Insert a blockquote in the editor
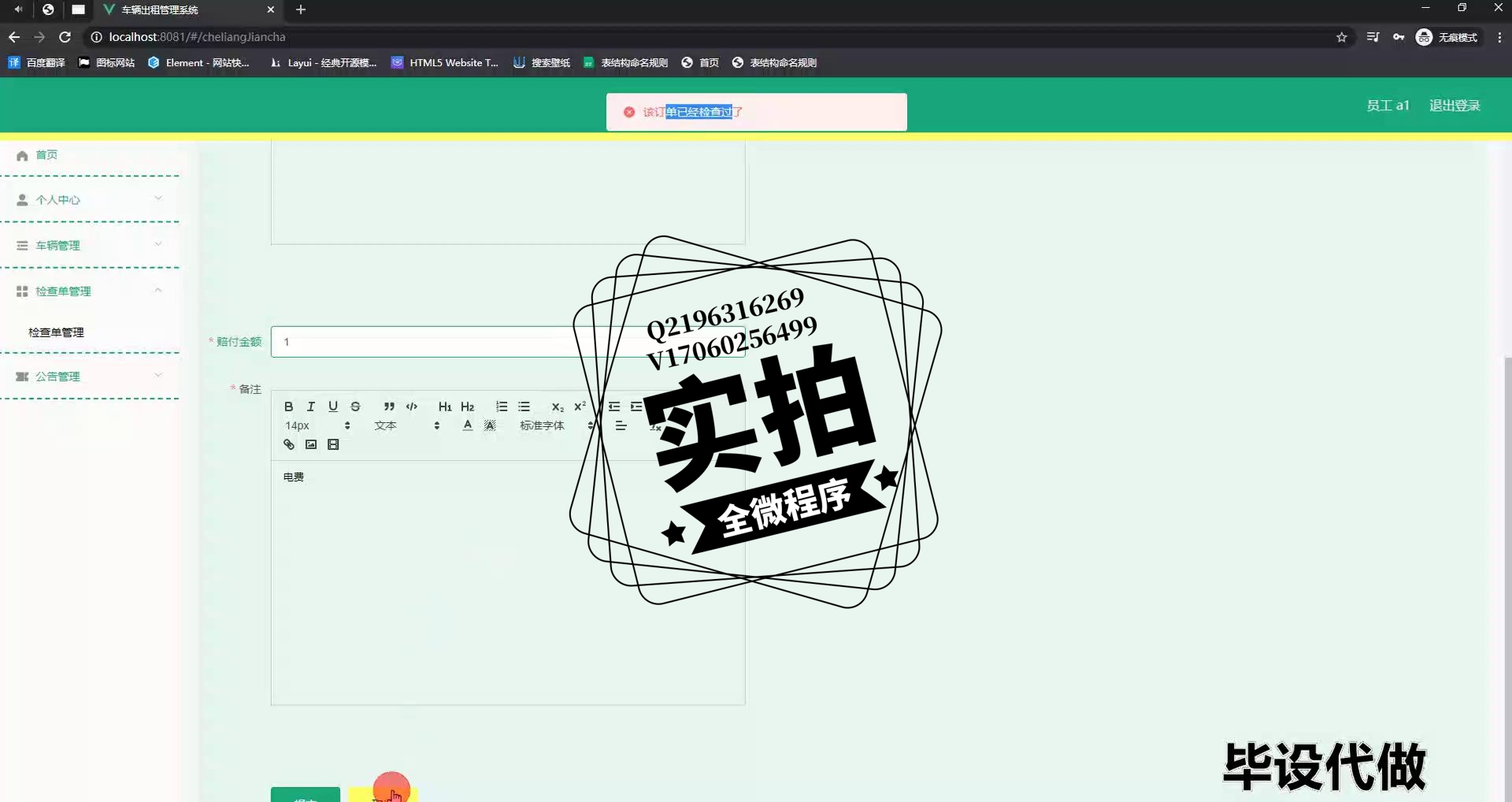 pos(389,407)
